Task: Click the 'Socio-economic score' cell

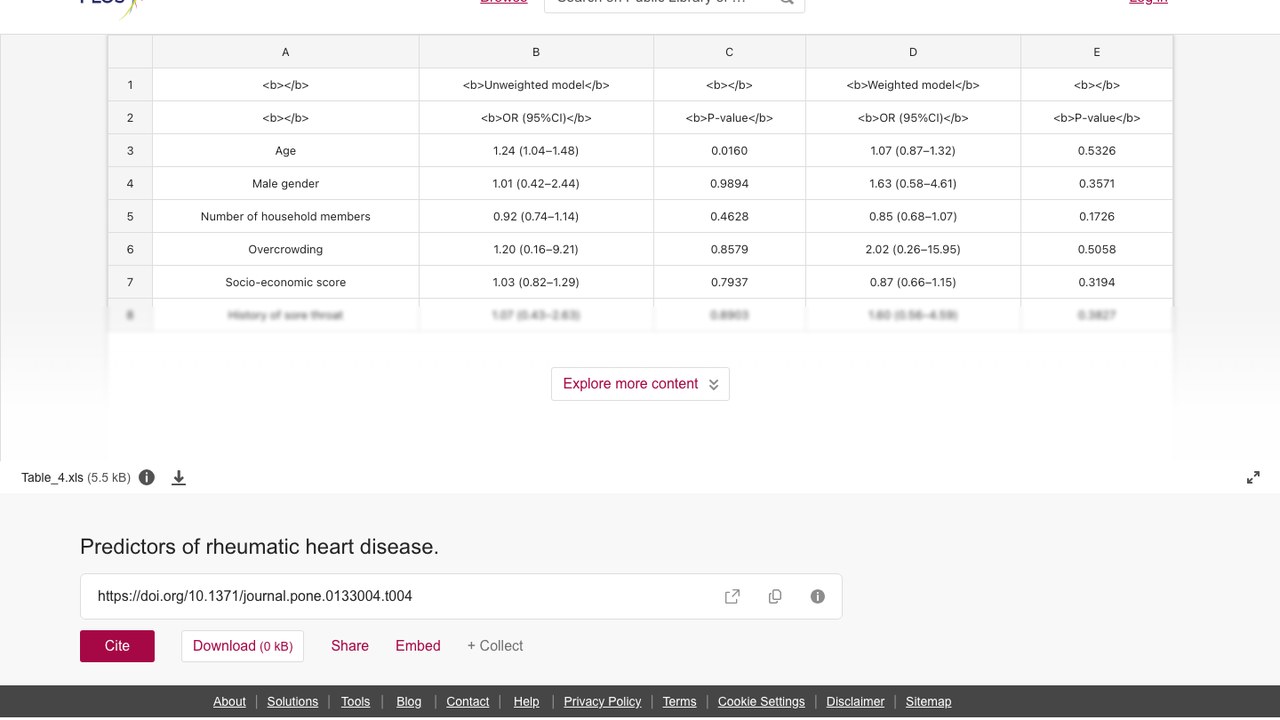Action: click(x=286, y=283)
